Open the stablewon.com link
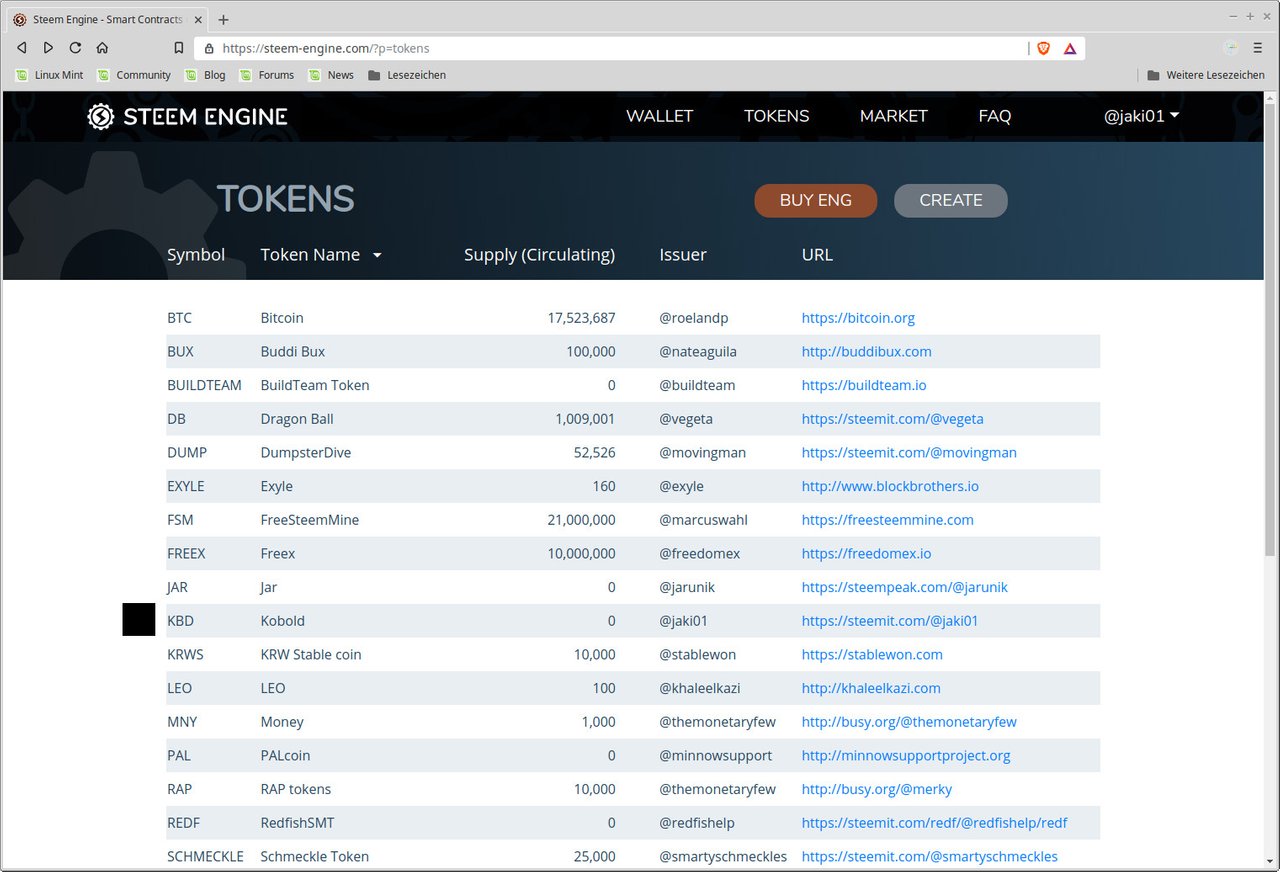The height and width of the screenshot is (872, 1280). 872,655
